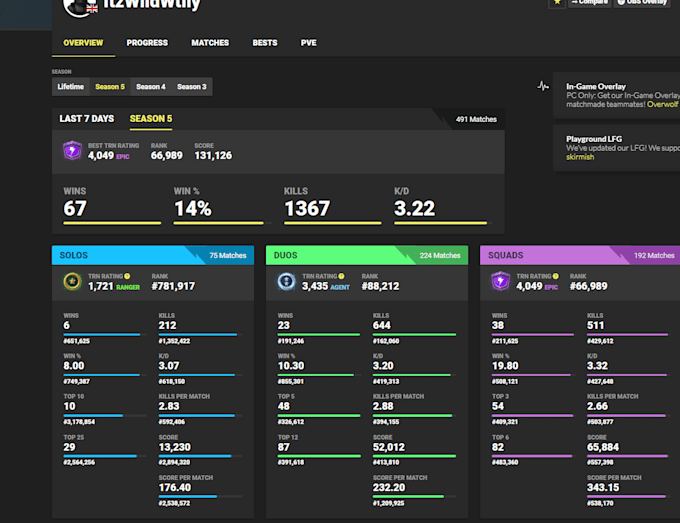Click the SQUADS panel header
This screenshot has width=680, height=523.
pyautogui.click(x=580, y=255)
